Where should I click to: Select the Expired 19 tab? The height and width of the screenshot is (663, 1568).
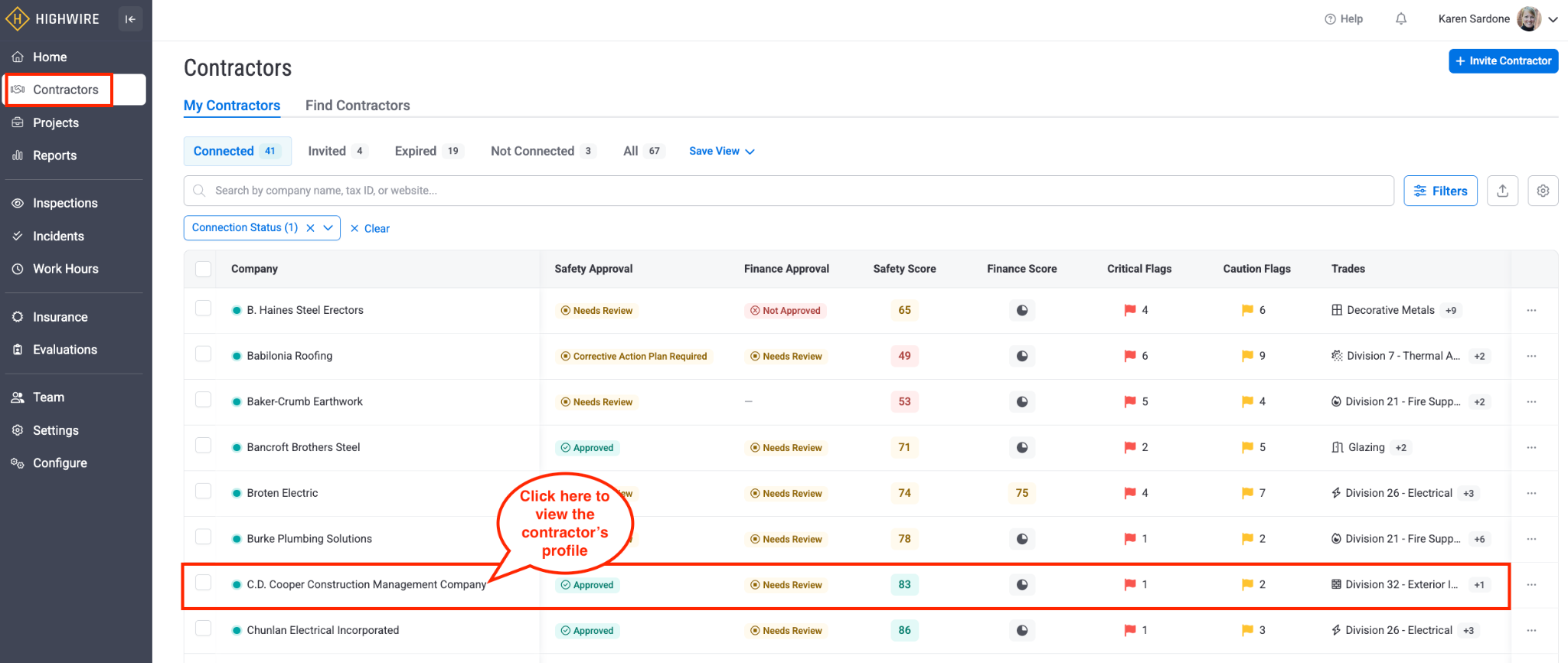point(426,152)
